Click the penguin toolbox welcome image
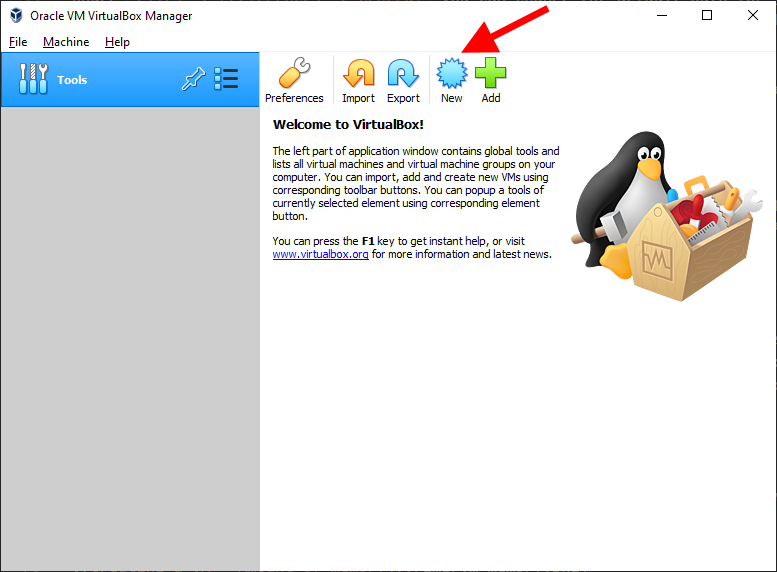Image resolution: width=777 pixels, height=572 pixels. coord(666,216)
